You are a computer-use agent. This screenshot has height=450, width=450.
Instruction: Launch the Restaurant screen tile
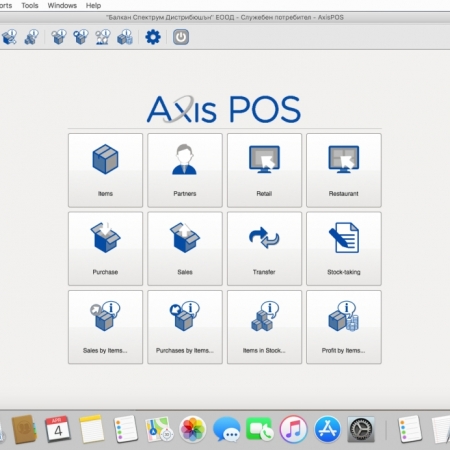pyautogui.click(x=344, y=170)
